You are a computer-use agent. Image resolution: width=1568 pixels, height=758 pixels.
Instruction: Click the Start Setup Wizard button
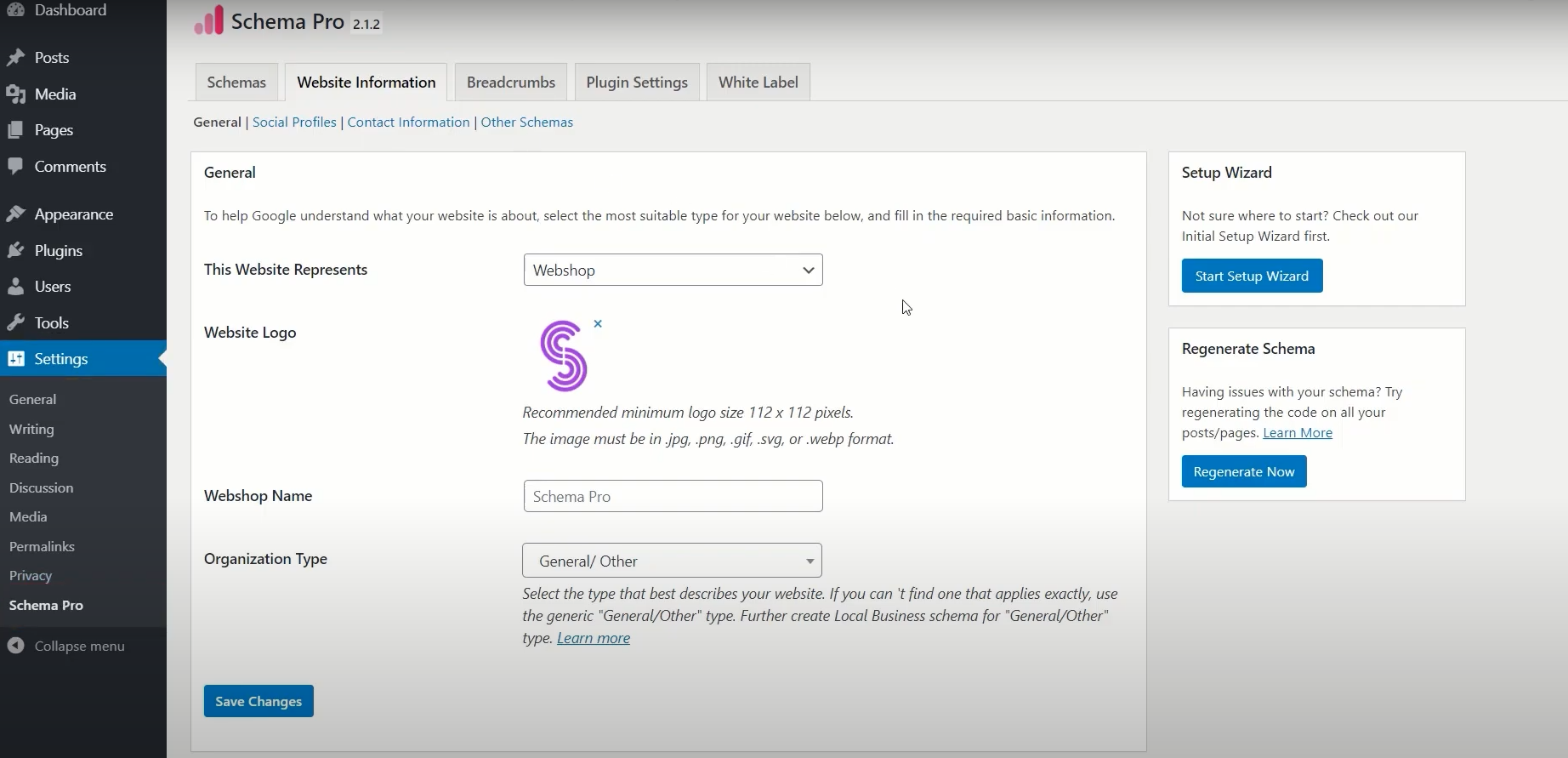click(x=1252, y=276)
